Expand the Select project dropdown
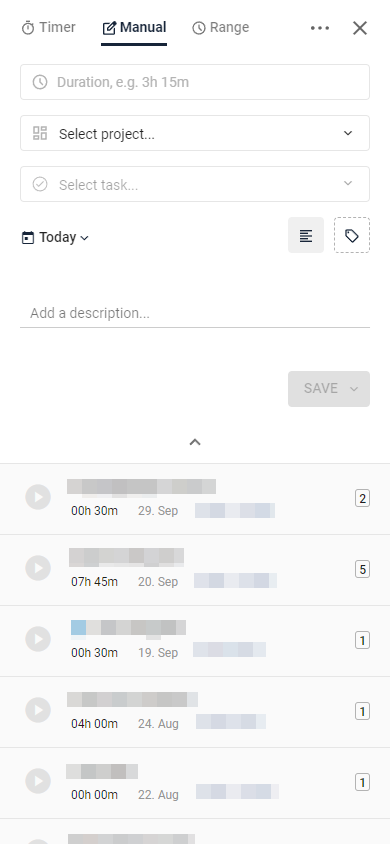Viewport: 390px width, 844px height. click(x=195, y=133)
